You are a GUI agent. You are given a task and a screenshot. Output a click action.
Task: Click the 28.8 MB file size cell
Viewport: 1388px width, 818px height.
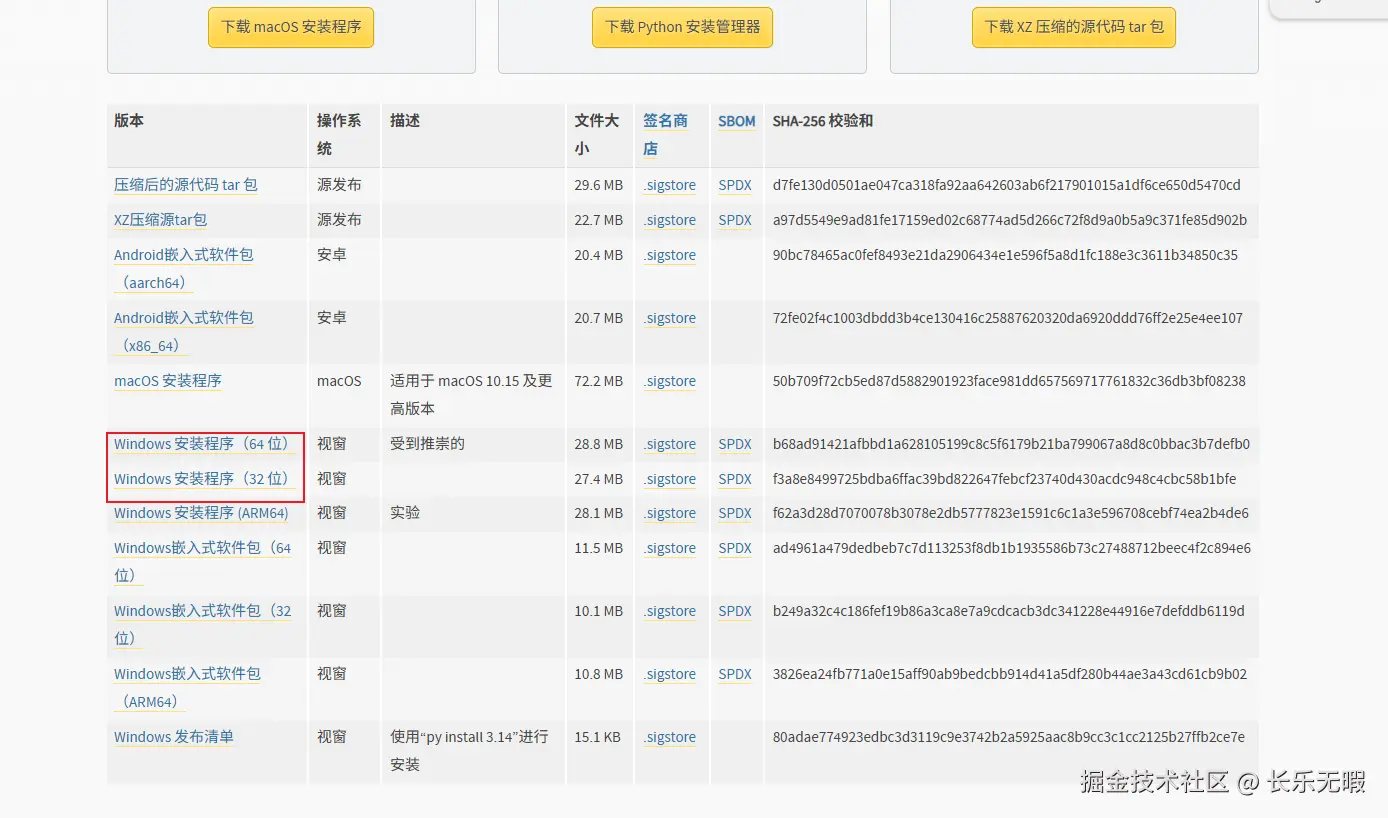599,444
